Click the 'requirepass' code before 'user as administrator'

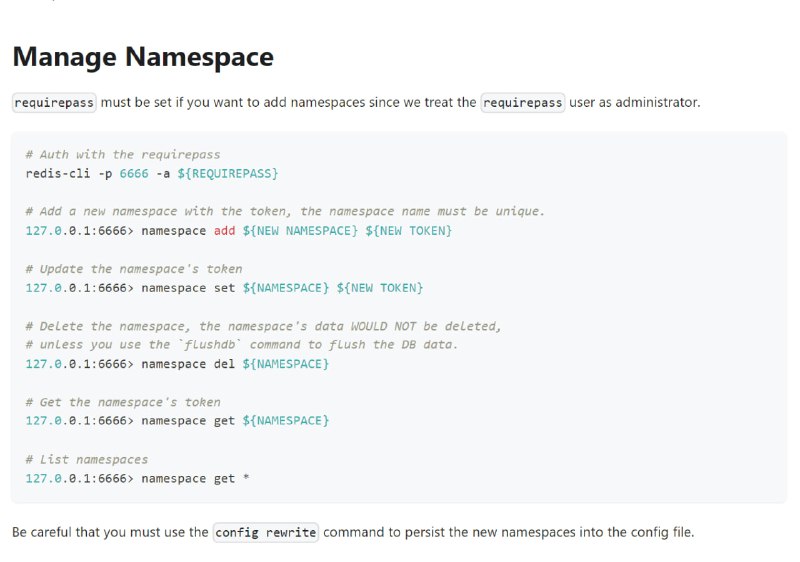pyautogui.click(x=522, y=103)
